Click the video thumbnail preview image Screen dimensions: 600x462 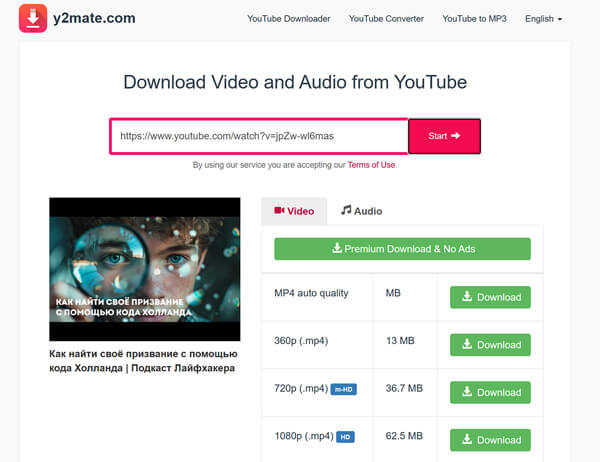[145, 269]
